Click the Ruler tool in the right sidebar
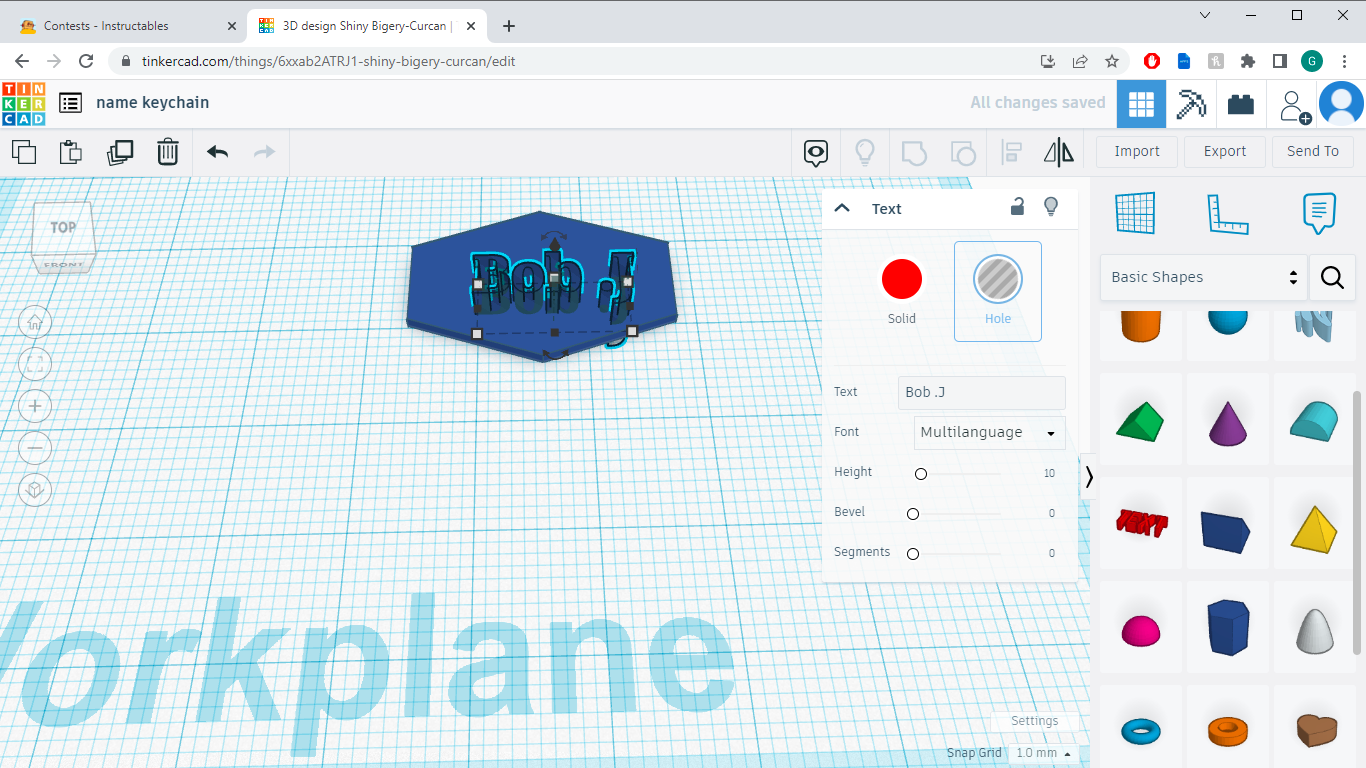This screenshot has height=768, width=1366. click(x=1228, y=213)
